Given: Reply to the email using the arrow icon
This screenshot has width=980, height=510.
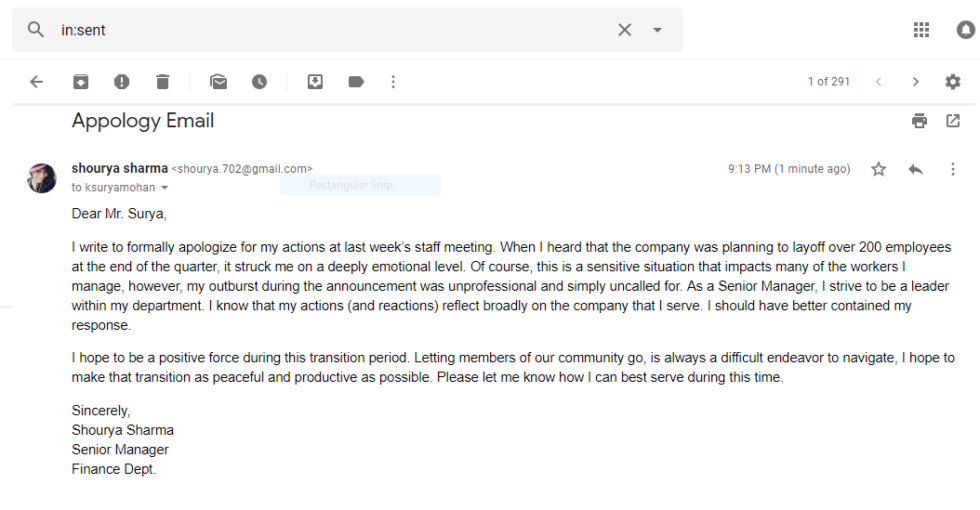Looking at the screenshot, I should click(x=915, y=169).
